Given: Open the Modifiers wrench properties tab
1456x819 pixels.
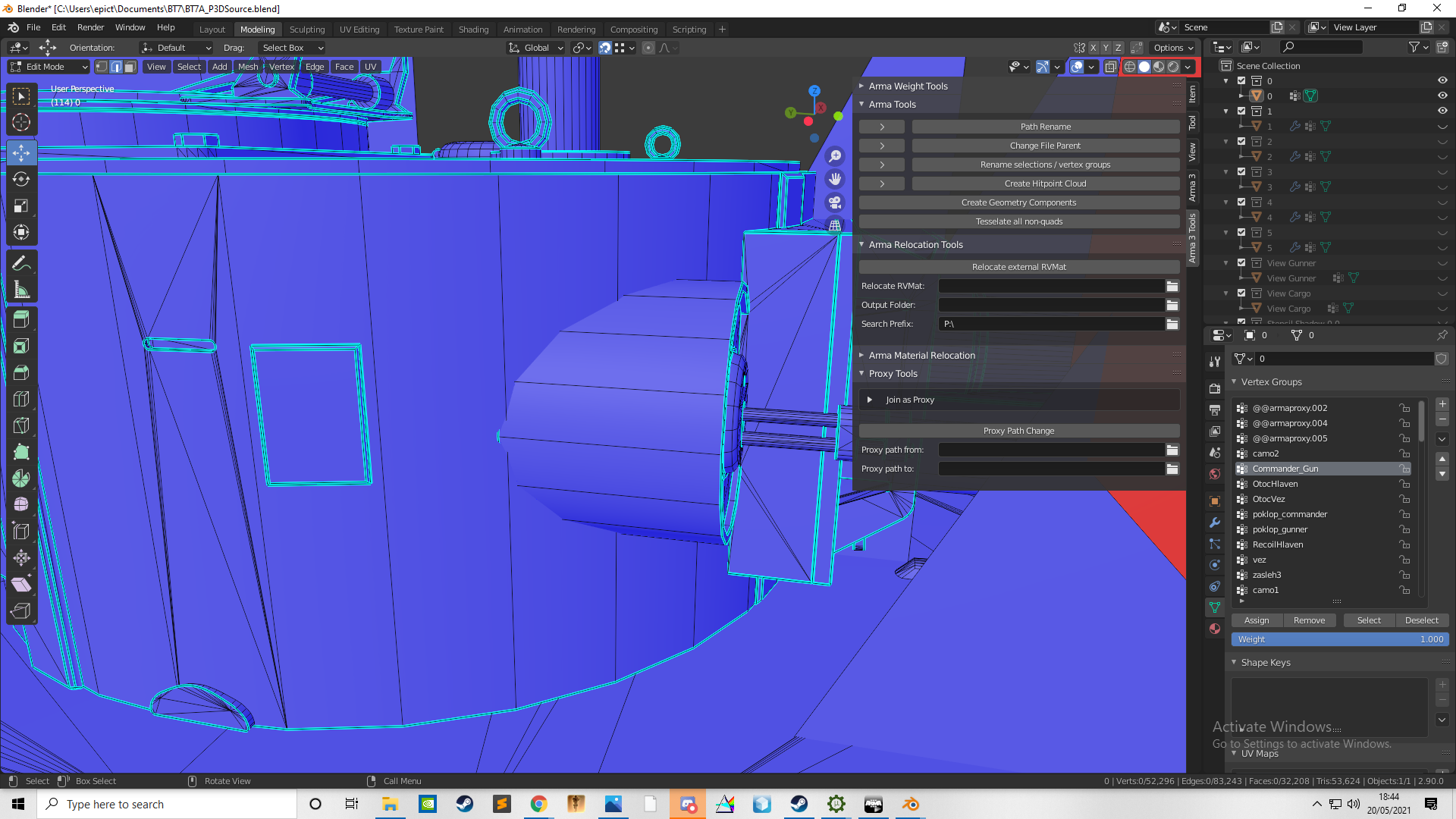Looking at the screenshot, I should (x=1215, y=522).
